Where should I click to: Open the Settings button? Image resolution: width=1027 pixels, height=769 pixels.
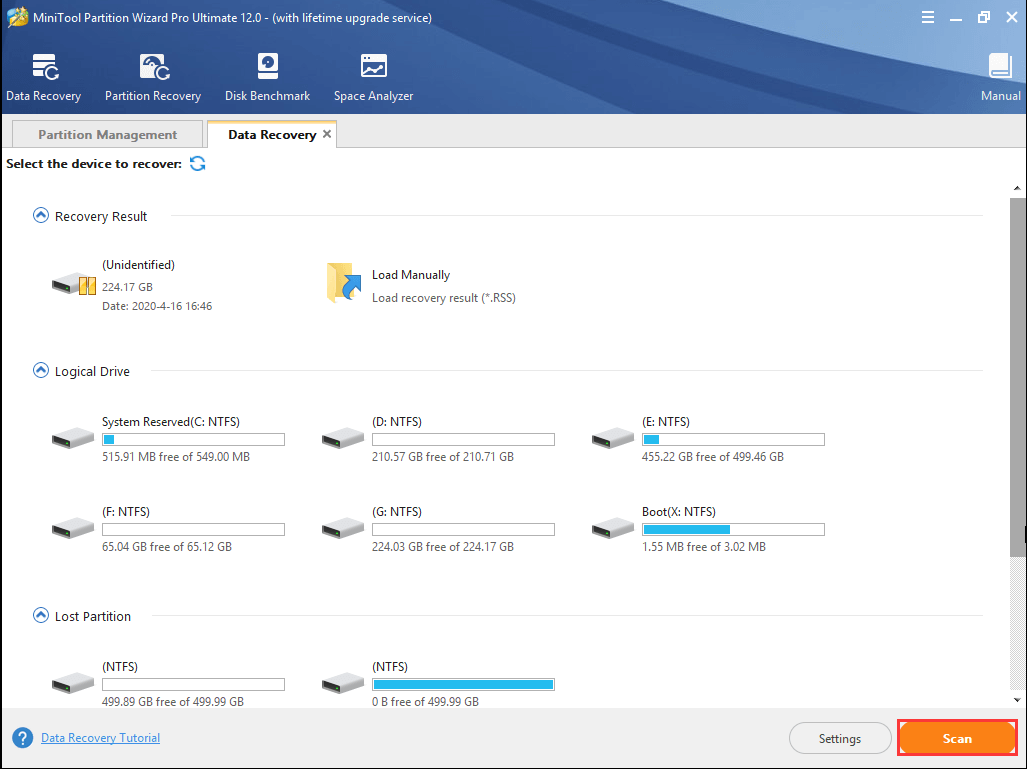839,738
